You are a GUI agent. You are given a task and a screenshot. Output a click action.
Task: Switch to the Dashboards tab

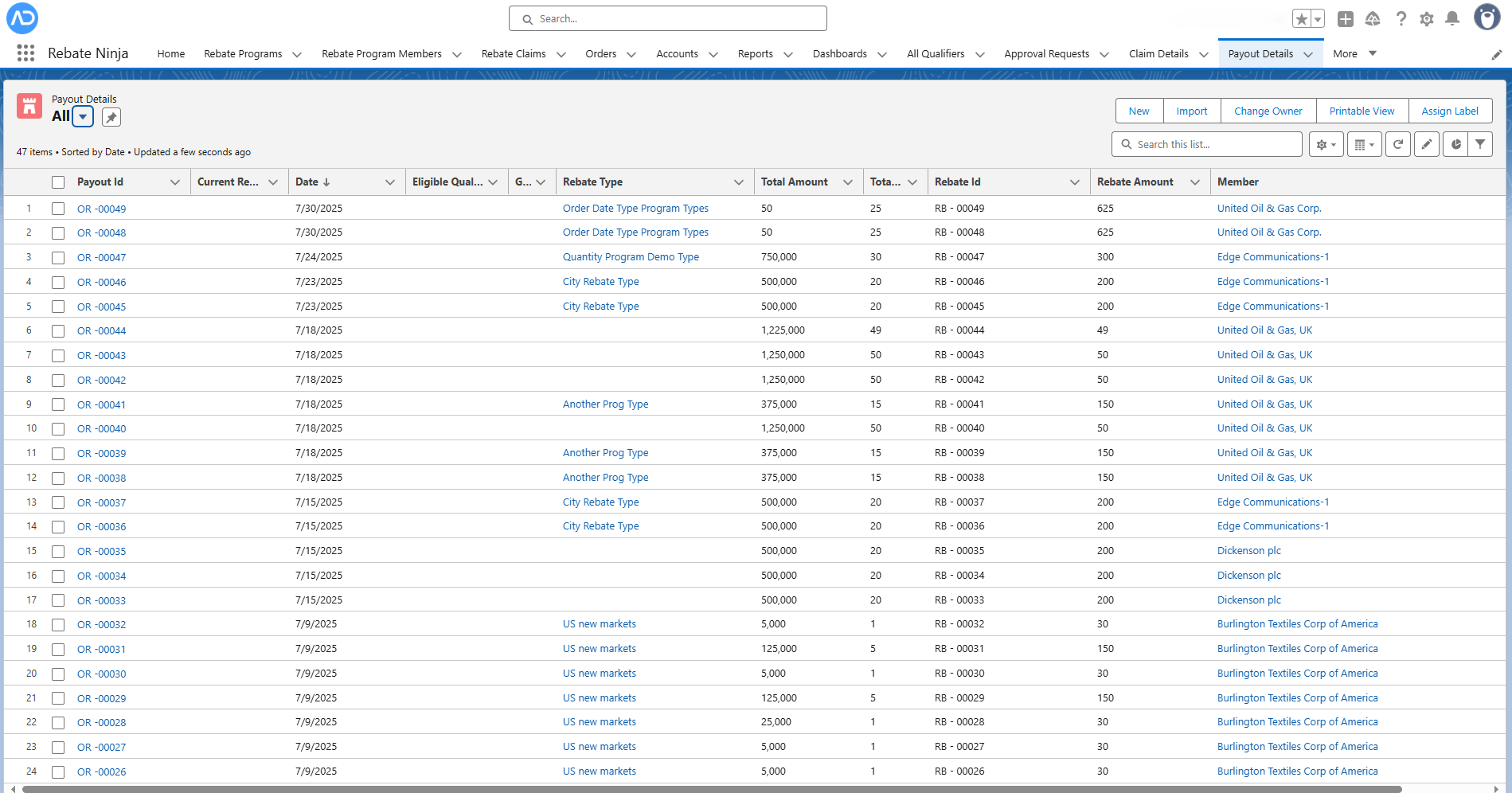[840, 53]
